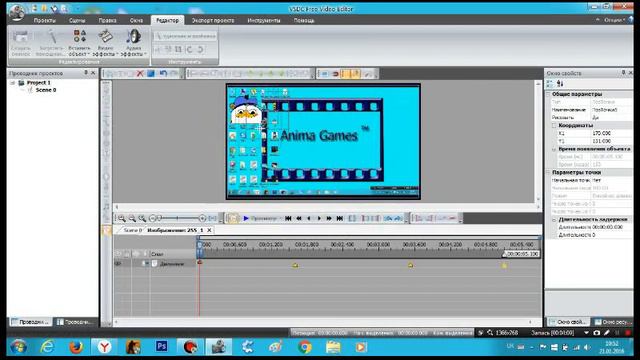Open the Windows Start menu
This screenshot has height=360, width=640.
click(19, 347)
